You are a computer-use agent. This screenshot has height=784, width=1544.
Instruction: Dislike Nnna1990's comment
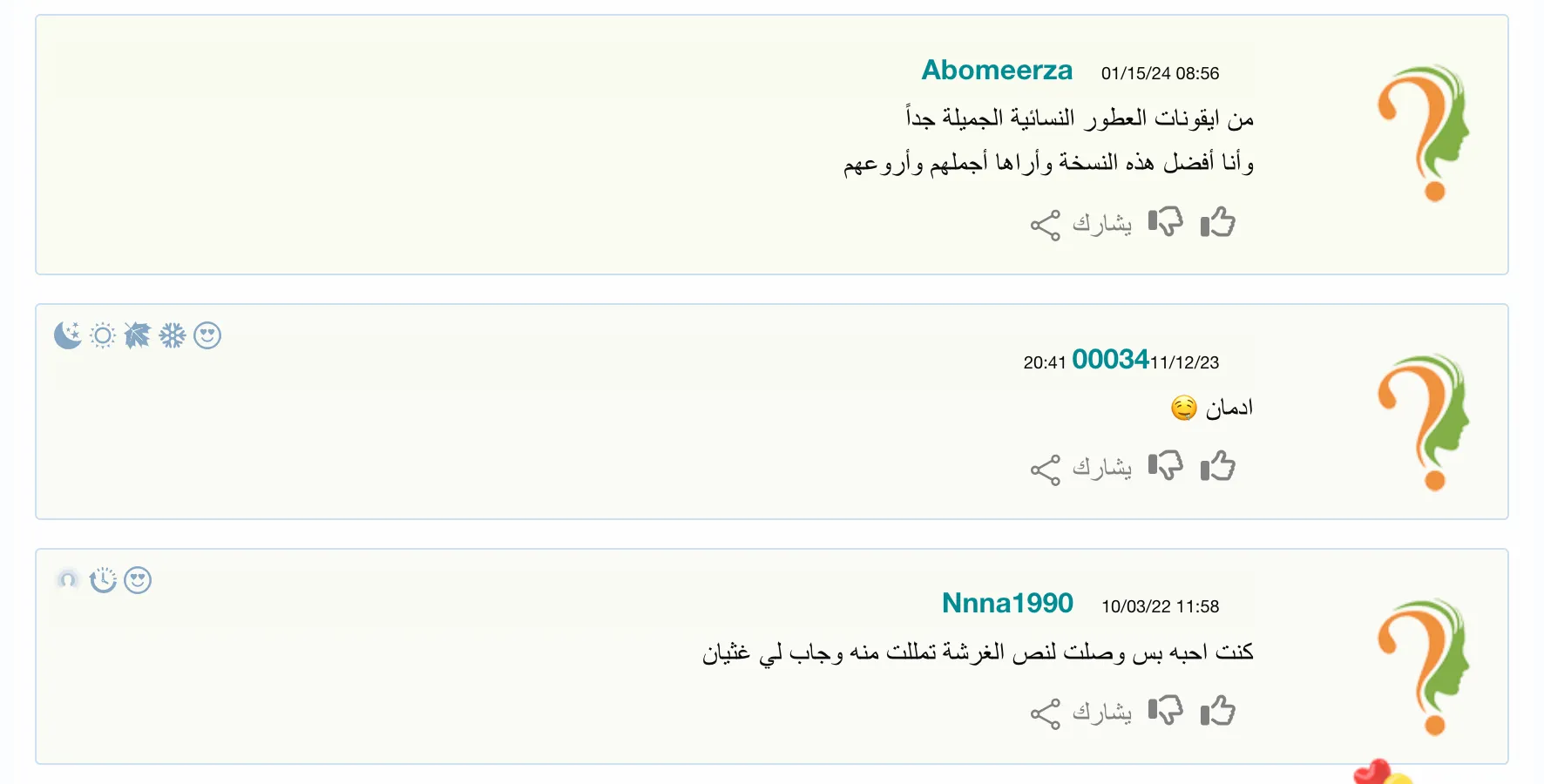[1166, 711]
